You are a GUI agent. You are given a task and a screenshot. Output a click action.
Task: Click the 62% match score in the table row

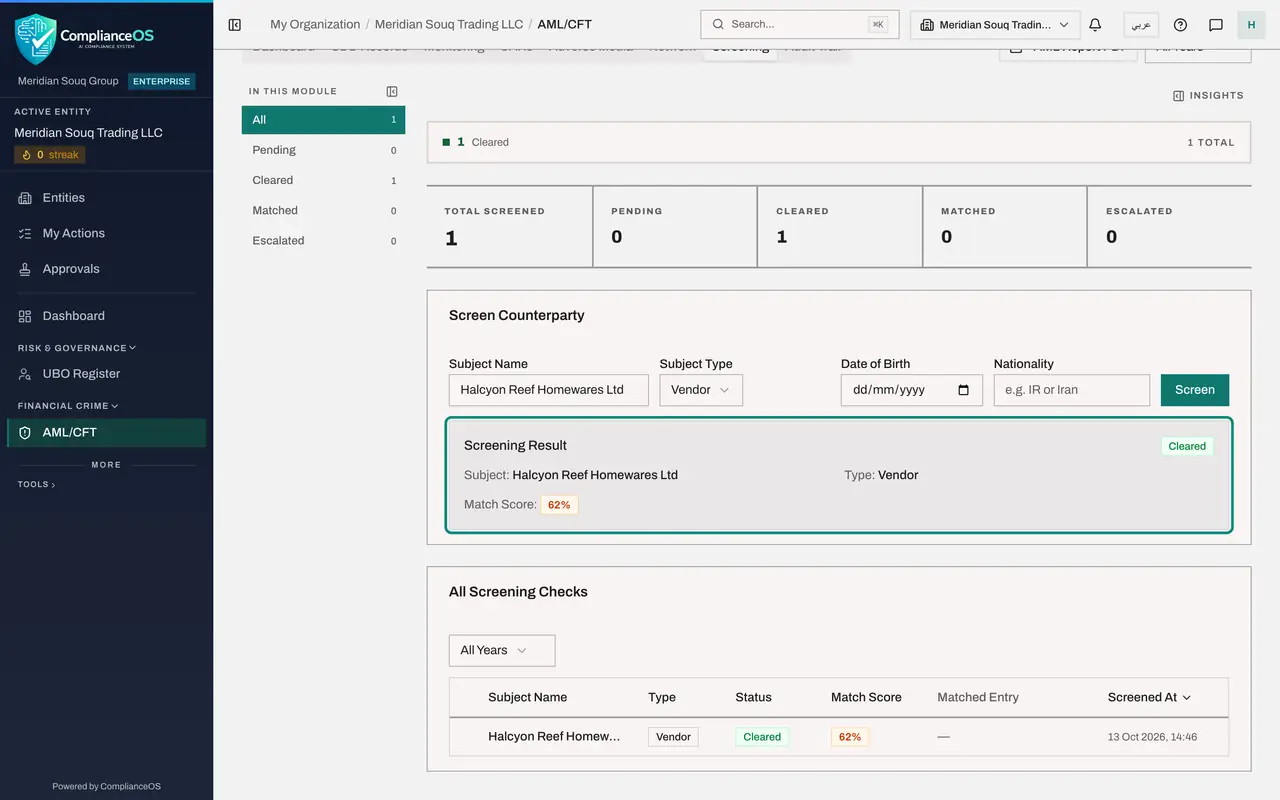pyautogui.click(x=850, y=737)
